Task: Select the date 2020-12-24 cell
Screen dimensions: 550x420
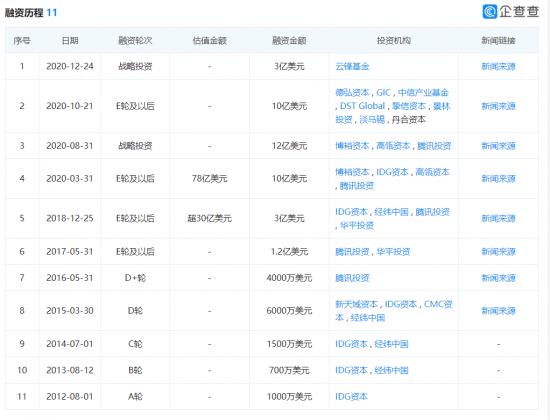Action: (70, 66)
